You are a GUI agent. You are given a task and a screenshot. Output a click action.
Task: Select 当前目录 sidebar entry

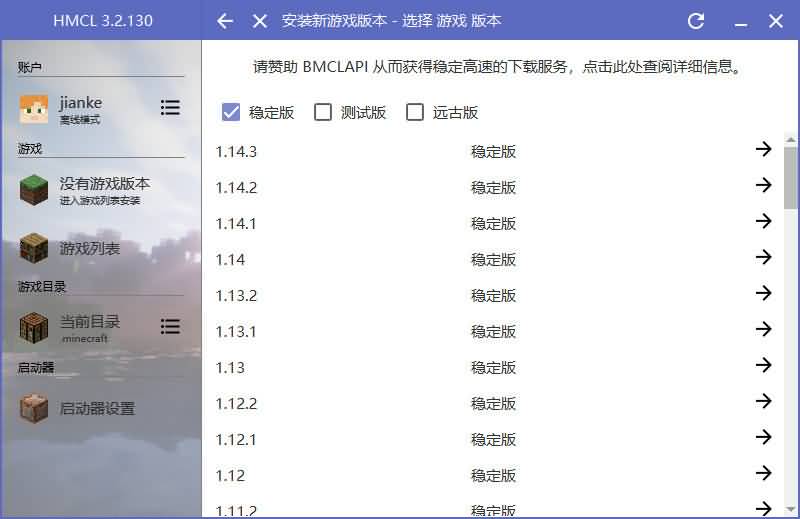point(90,322)
